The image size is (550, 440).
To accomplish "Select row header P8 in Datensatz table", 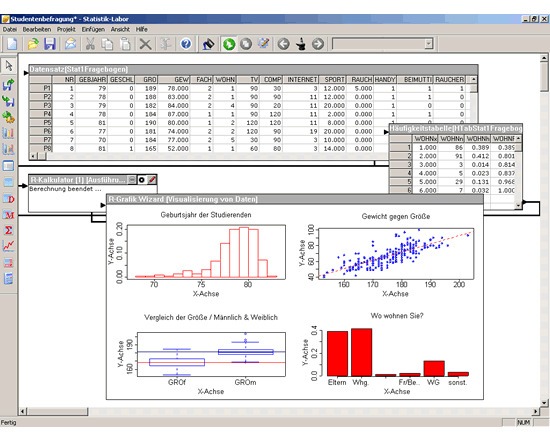I will pos(41,148).
